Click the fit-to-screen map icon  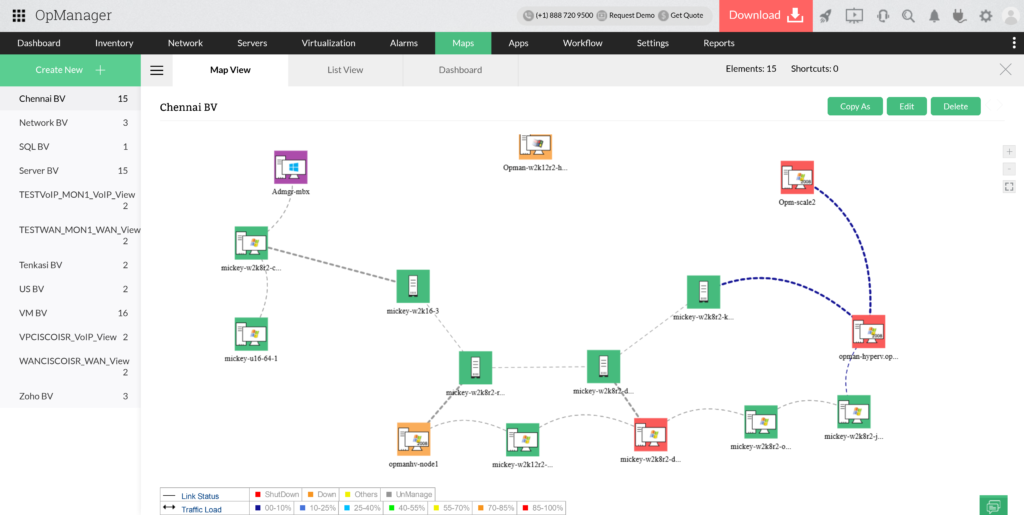tap(1009, 186)
